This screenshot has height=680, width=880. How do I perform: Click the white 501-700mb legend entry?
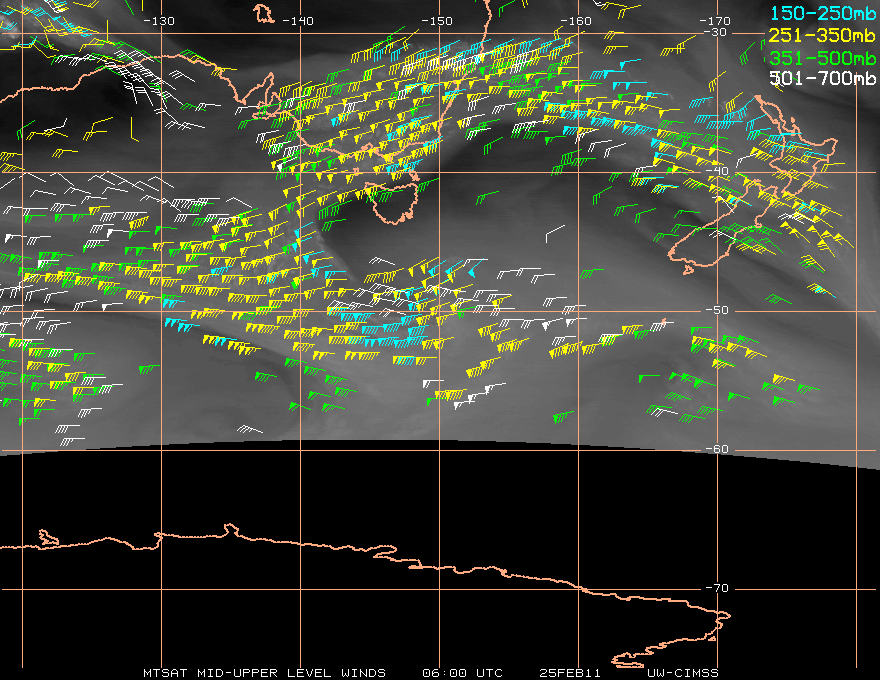822,78
